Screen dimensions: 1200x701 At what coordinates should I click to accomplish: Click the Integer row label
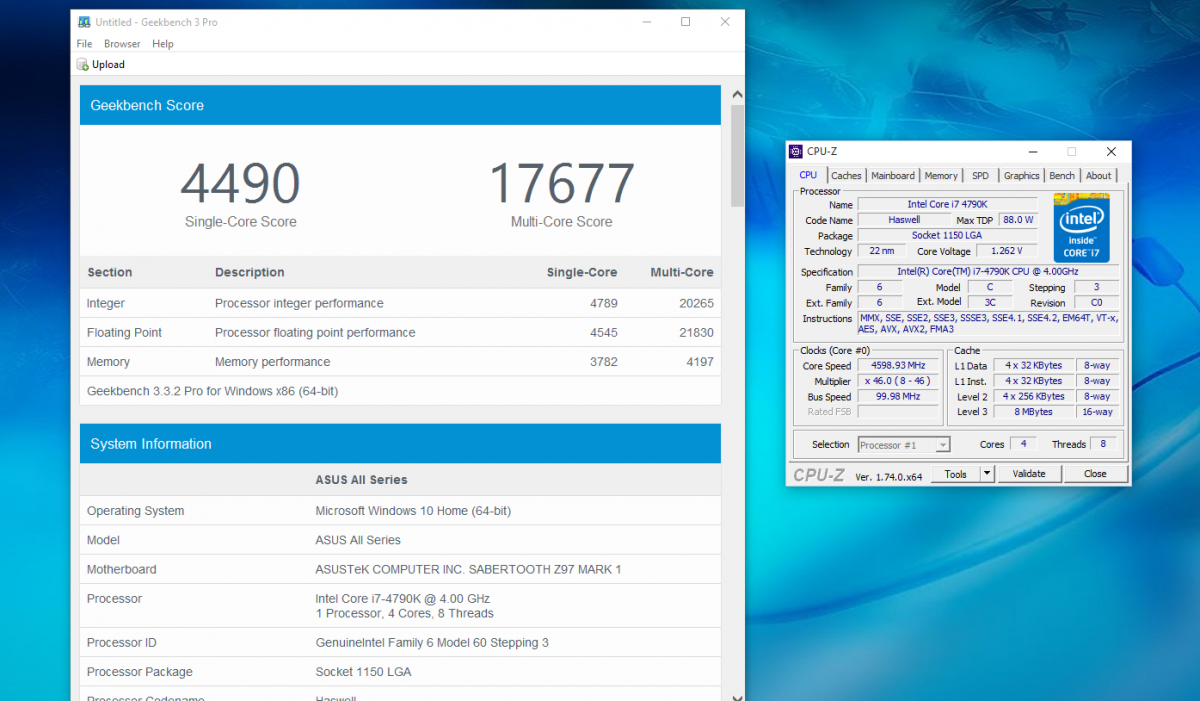(106, 304)
